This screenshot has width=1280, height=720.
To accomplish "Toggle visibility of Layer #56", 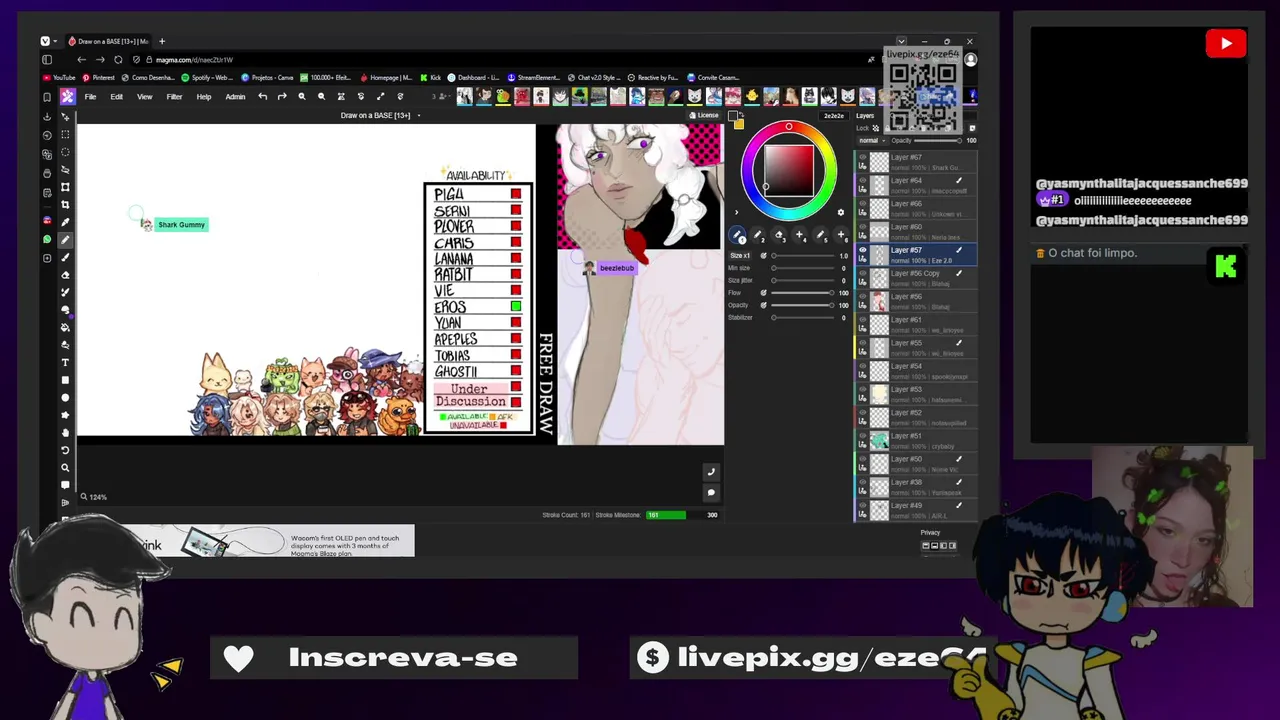I will click(863, 297).
